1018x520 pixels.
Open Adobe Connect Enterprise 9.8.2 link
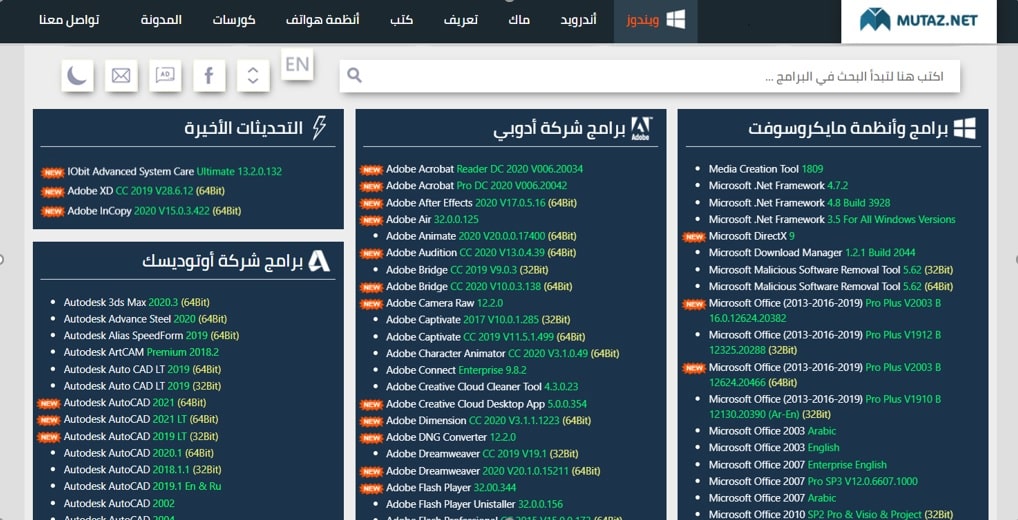(456, 370)
